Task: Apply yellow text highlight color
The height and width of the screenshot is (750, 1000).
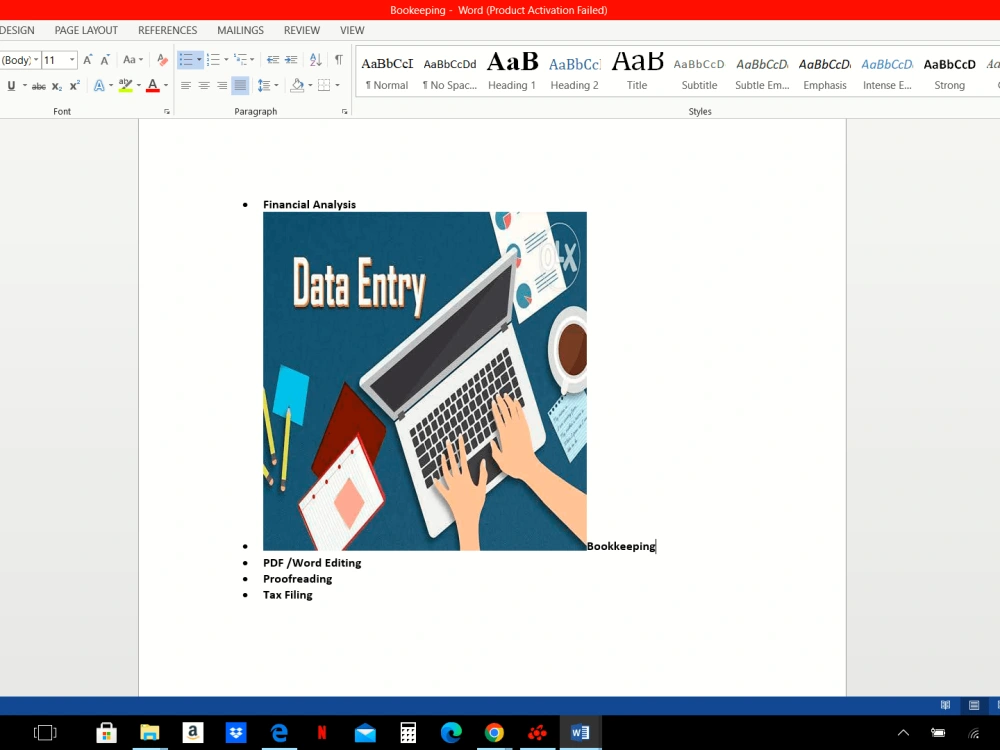Action: [126, 85]
